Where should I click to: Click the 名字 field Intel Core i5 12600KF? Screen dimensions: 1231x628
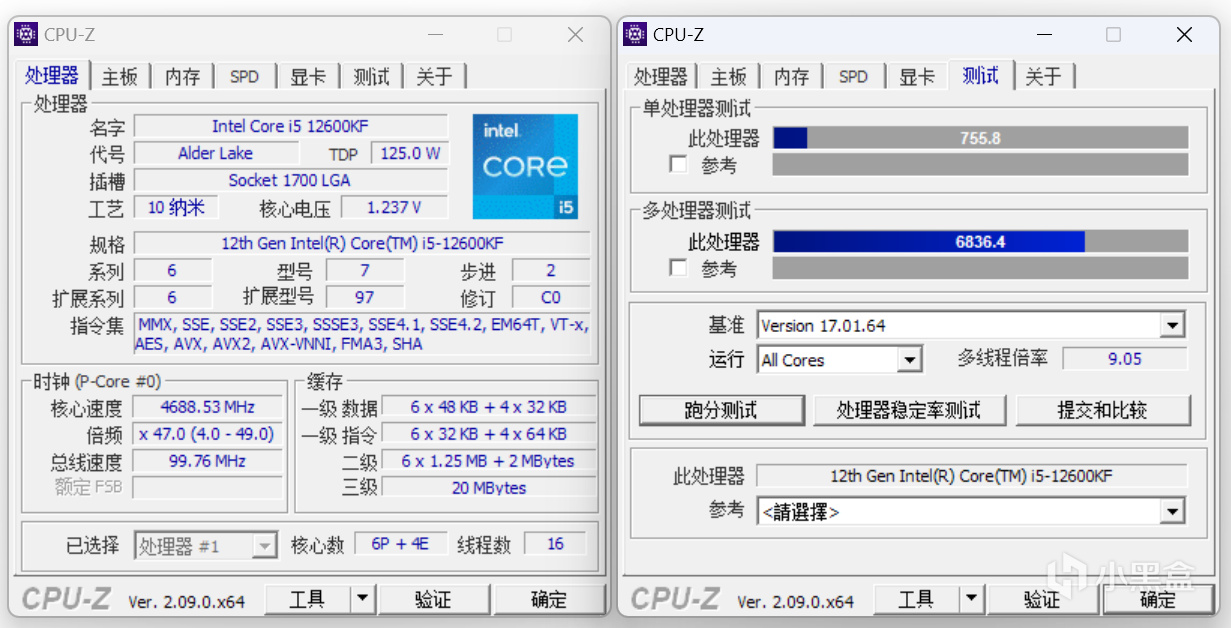pos(290,126)
